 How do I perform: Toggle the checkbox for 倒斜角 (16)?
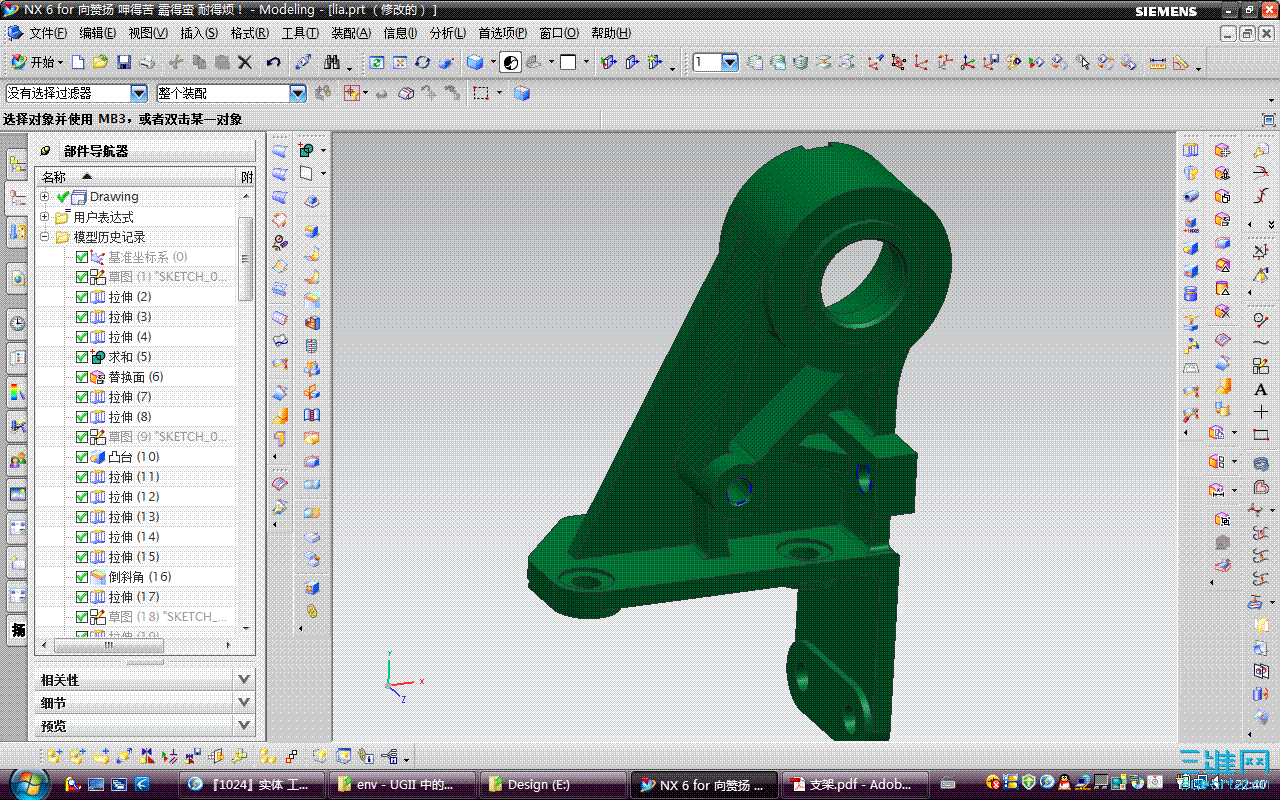coord(82,577)
